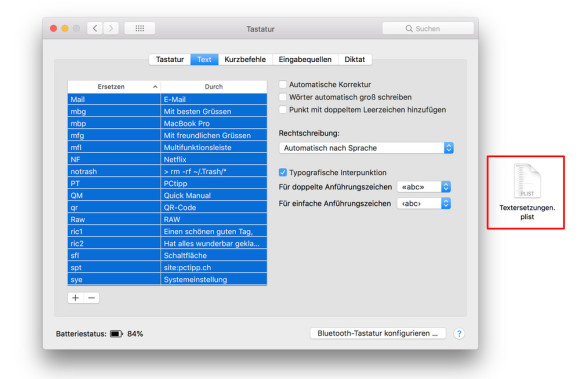Viewport: 580px width, 379px height.
Task: Open help with the question mark button
Action: (x=459, y=334)
